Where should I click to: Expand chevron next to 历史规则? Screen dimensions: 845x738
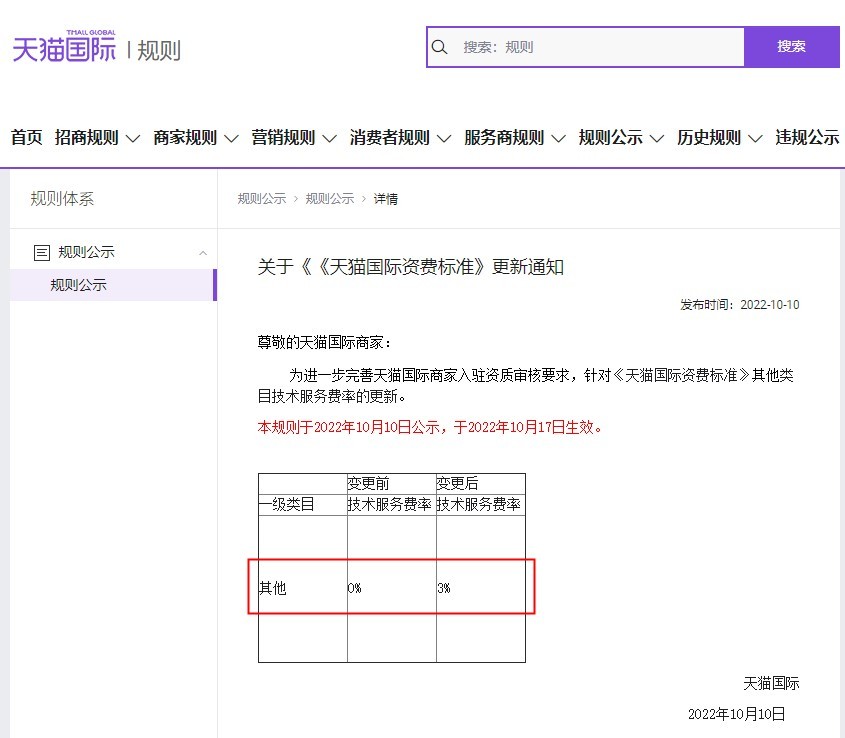[755, 139]
